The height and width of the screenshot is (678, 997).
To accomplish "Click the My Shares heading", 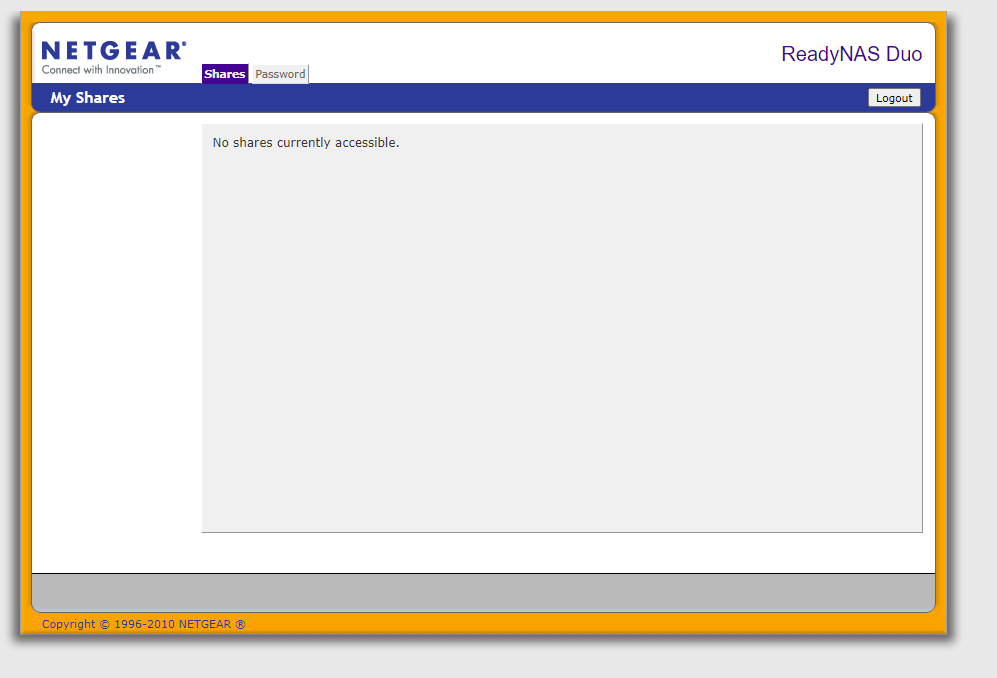I will click(88, 98).
